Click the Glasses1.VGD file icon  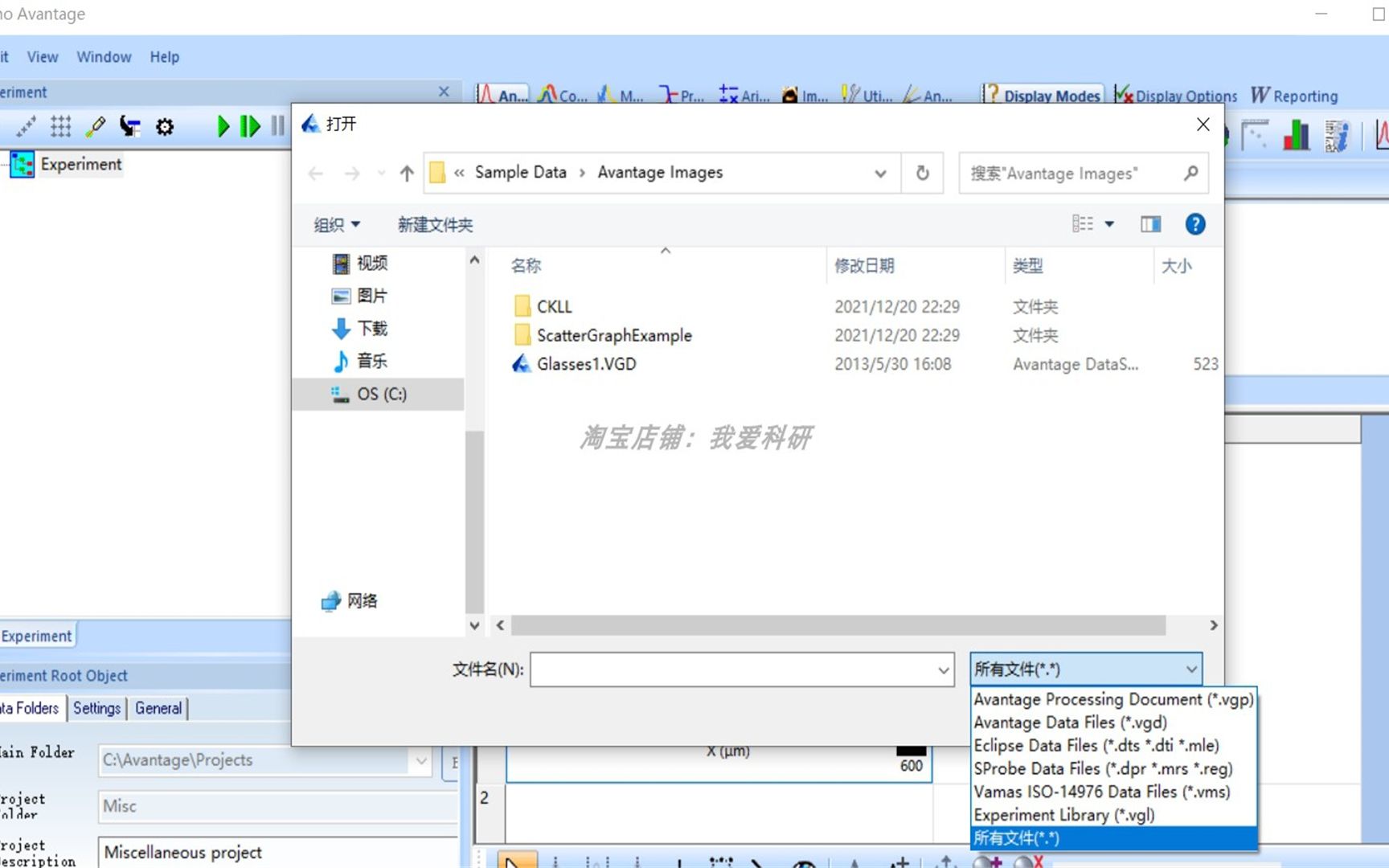pyautogui.click(x=522, y=364)
